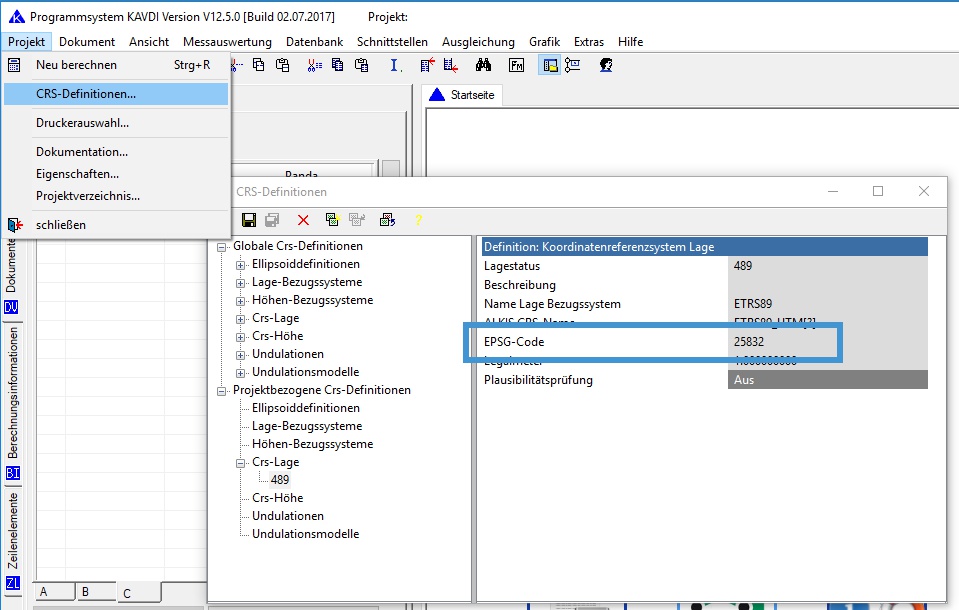Image resolution: width=959 pixels, height=610 pixels.
Task: Click the cut rows scissors icon
Action: coord(314,65)
